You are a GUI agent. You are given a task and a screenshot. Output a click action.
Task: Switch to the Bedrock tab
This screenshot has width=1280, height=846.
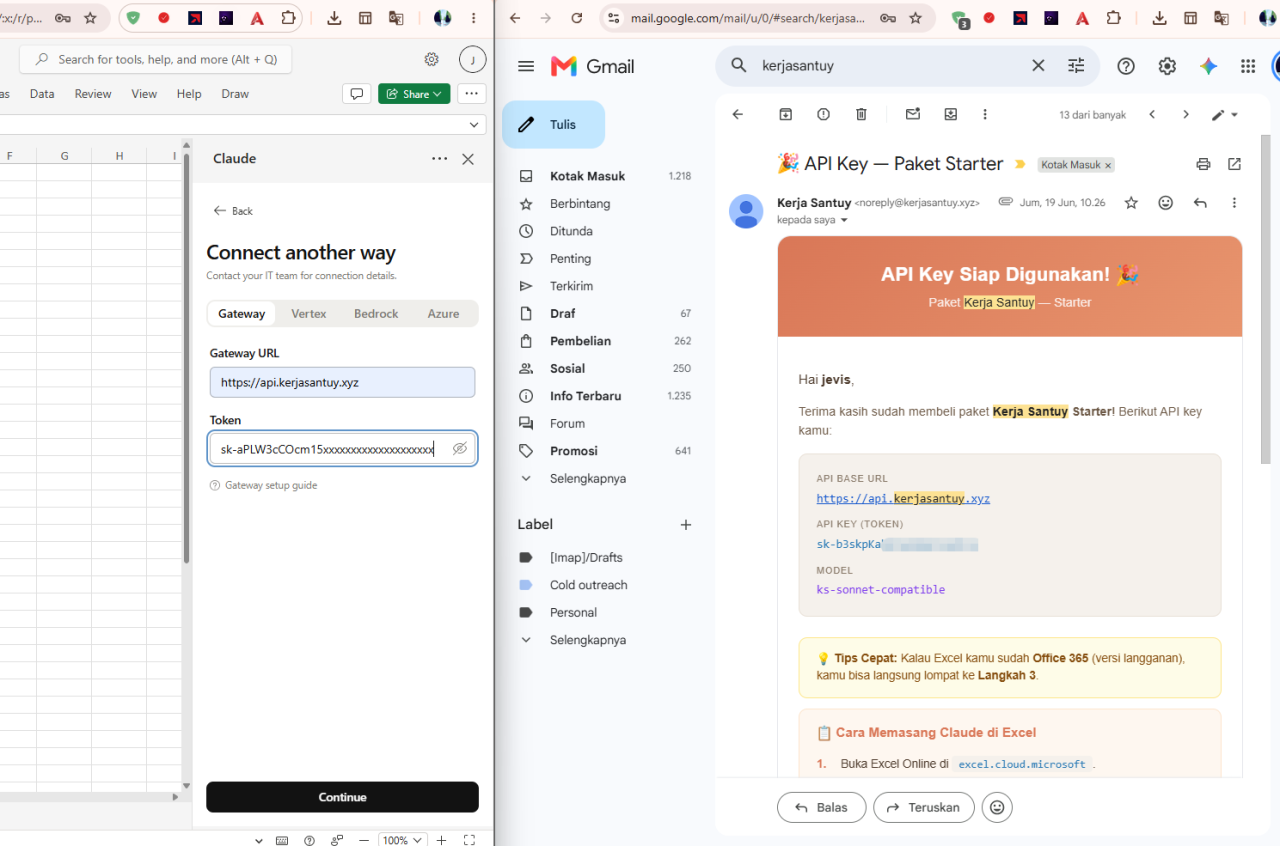click(376, 314)
